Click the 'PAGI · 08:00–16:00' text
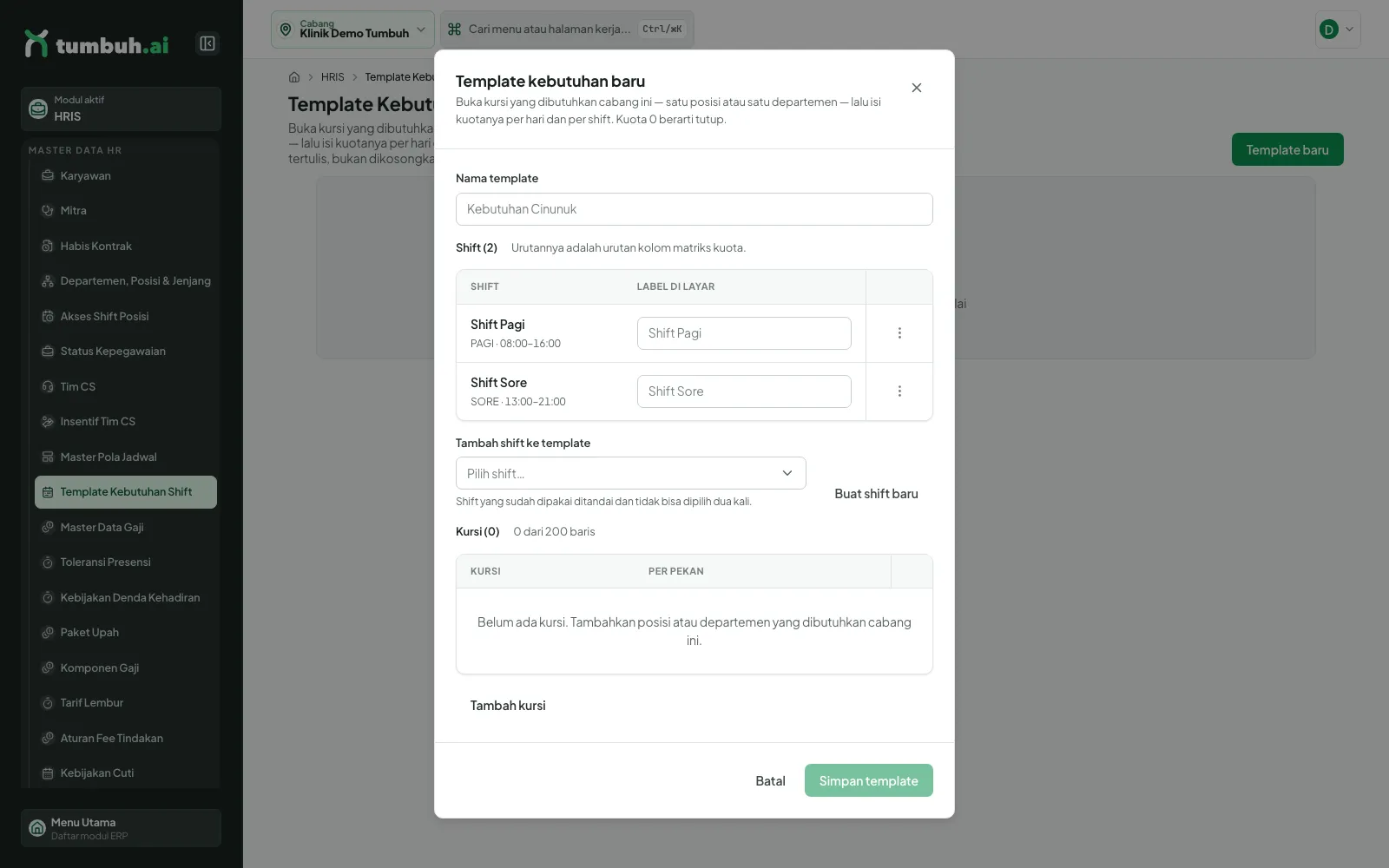Screen dimensions: 1389x868 516,344
